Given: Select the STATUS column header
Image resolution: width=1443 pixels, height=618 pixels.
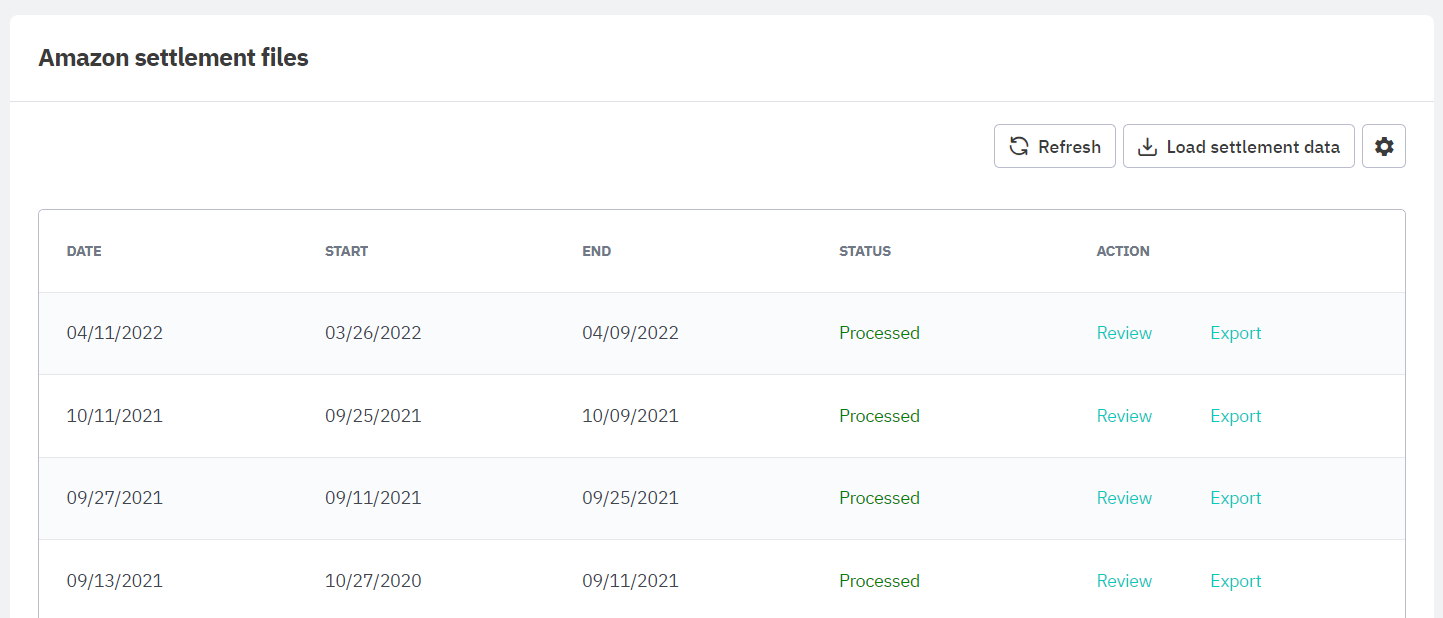Looking at the screenshot, I should click(x=865, y=251).
